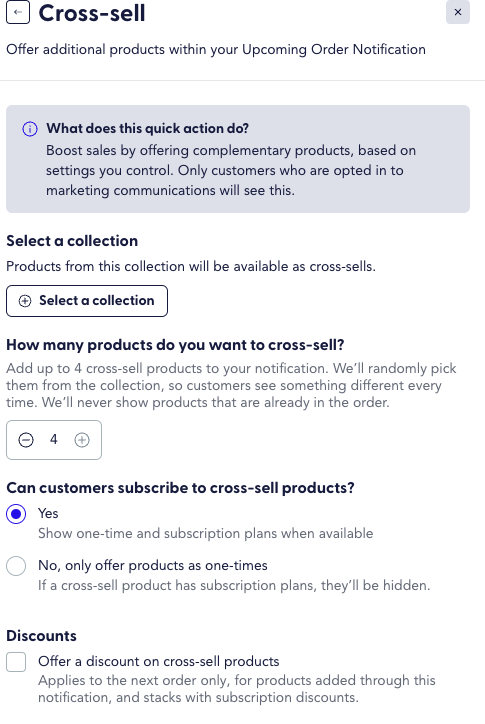
Task: Click the back arrow beside Cross-sell title
Action: click(x=18, y=12)
